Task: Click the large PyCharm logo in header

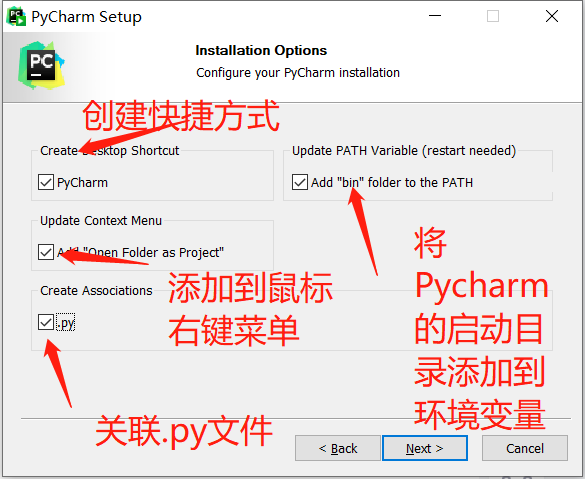Action: click(41, 66)
